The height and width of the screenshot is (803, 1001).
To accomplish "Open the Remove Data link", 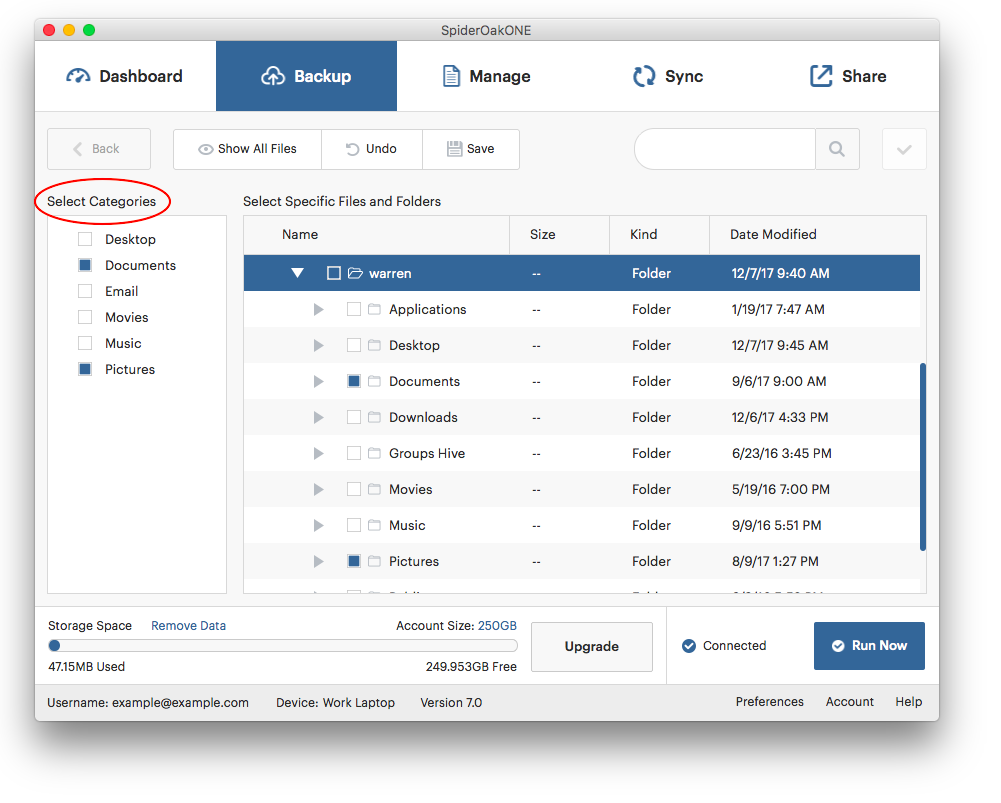I will point(188,626).
